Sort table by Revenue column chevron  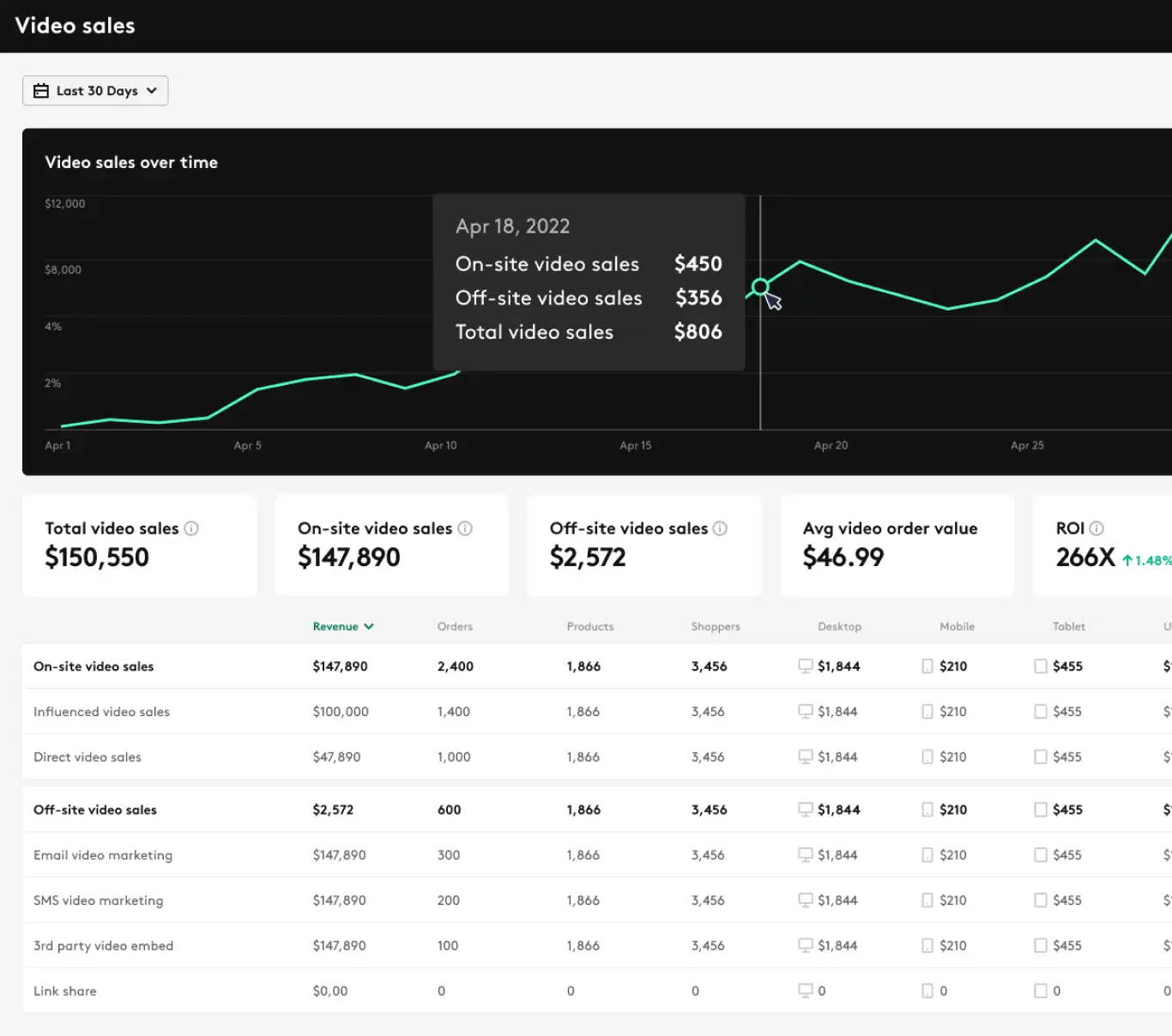pyautogui.click(x=369, y=626)
